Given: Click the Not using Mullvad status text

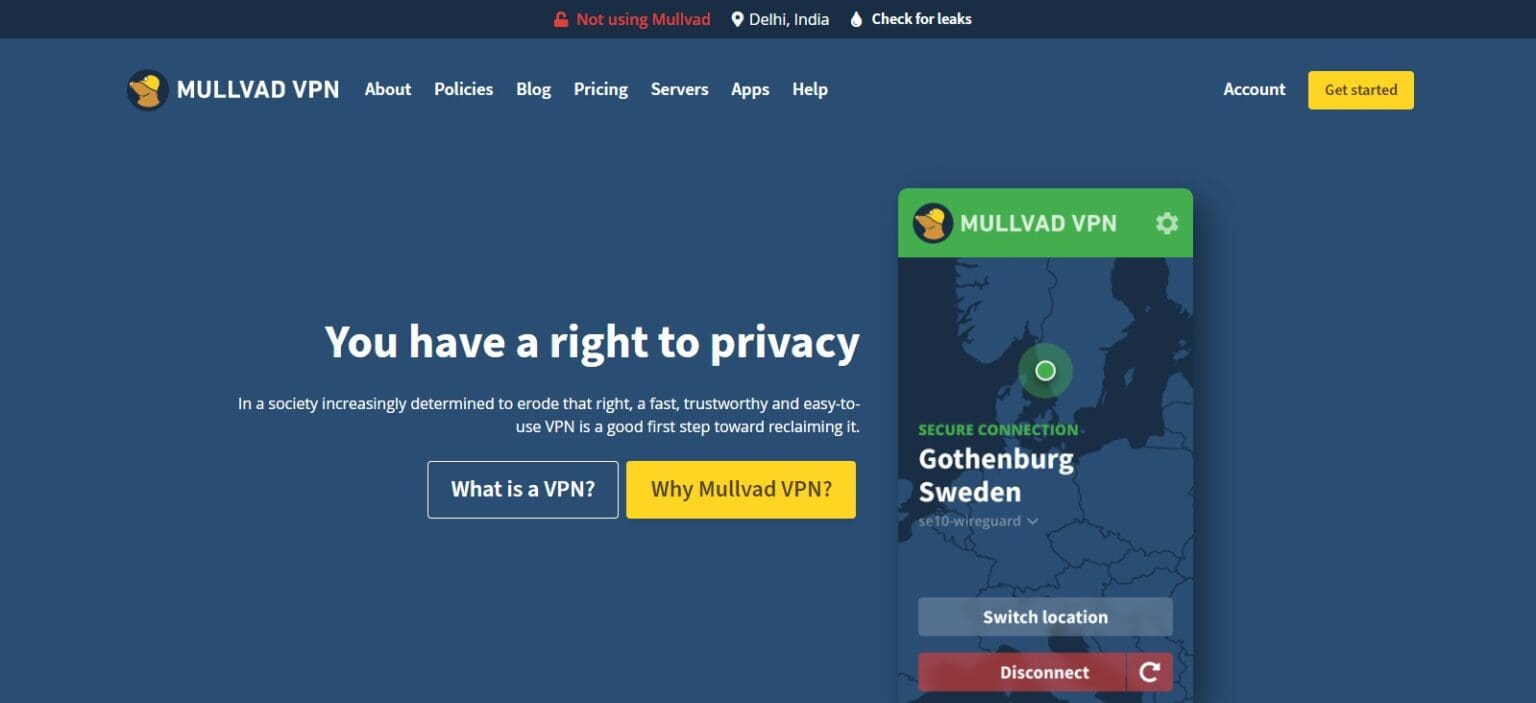Looking at the screenshot, I should point(643,19).
